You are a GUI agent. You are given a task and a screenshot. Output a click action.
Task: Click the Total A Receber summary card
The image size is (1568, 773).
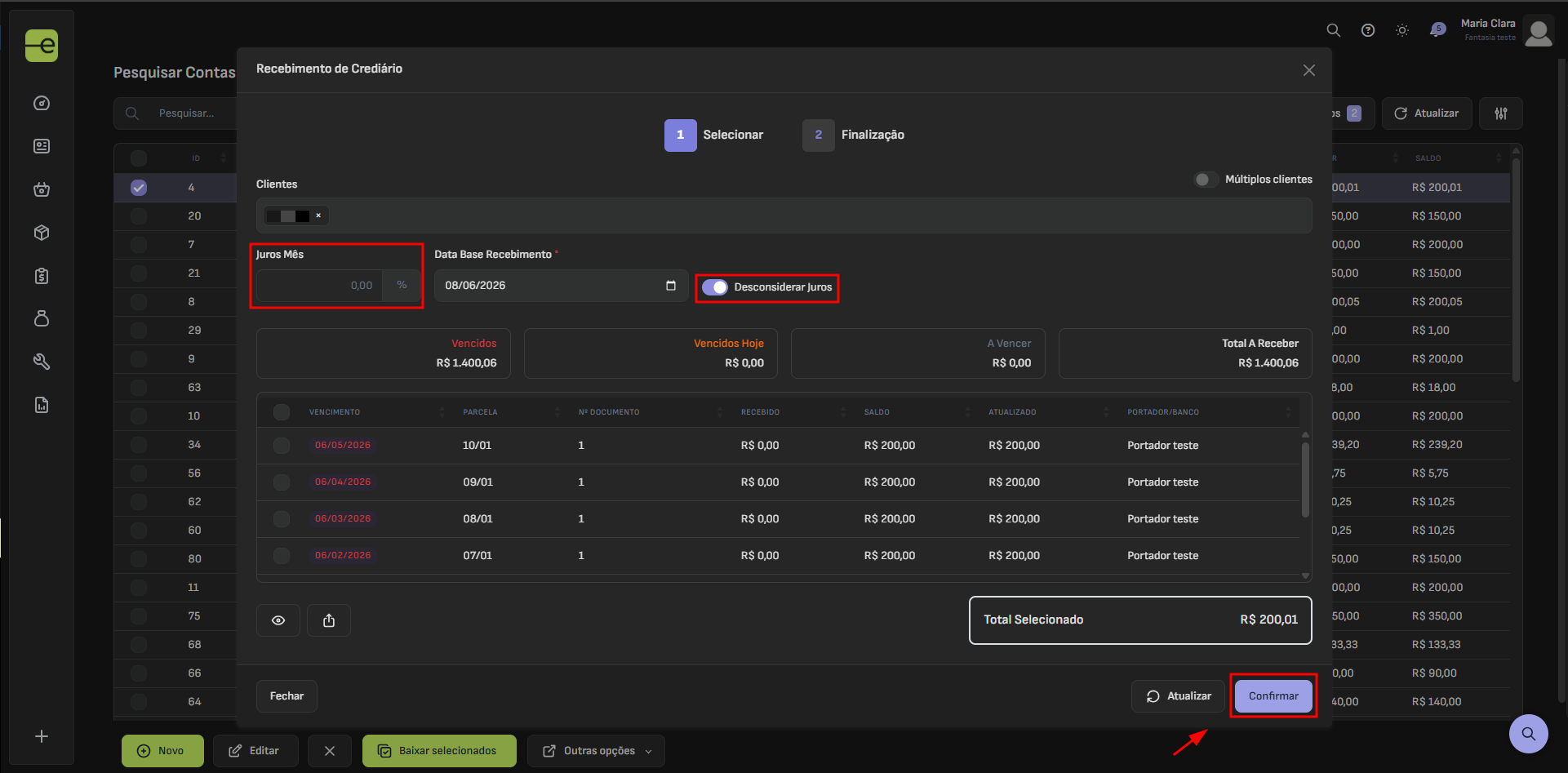(1185, 353)
